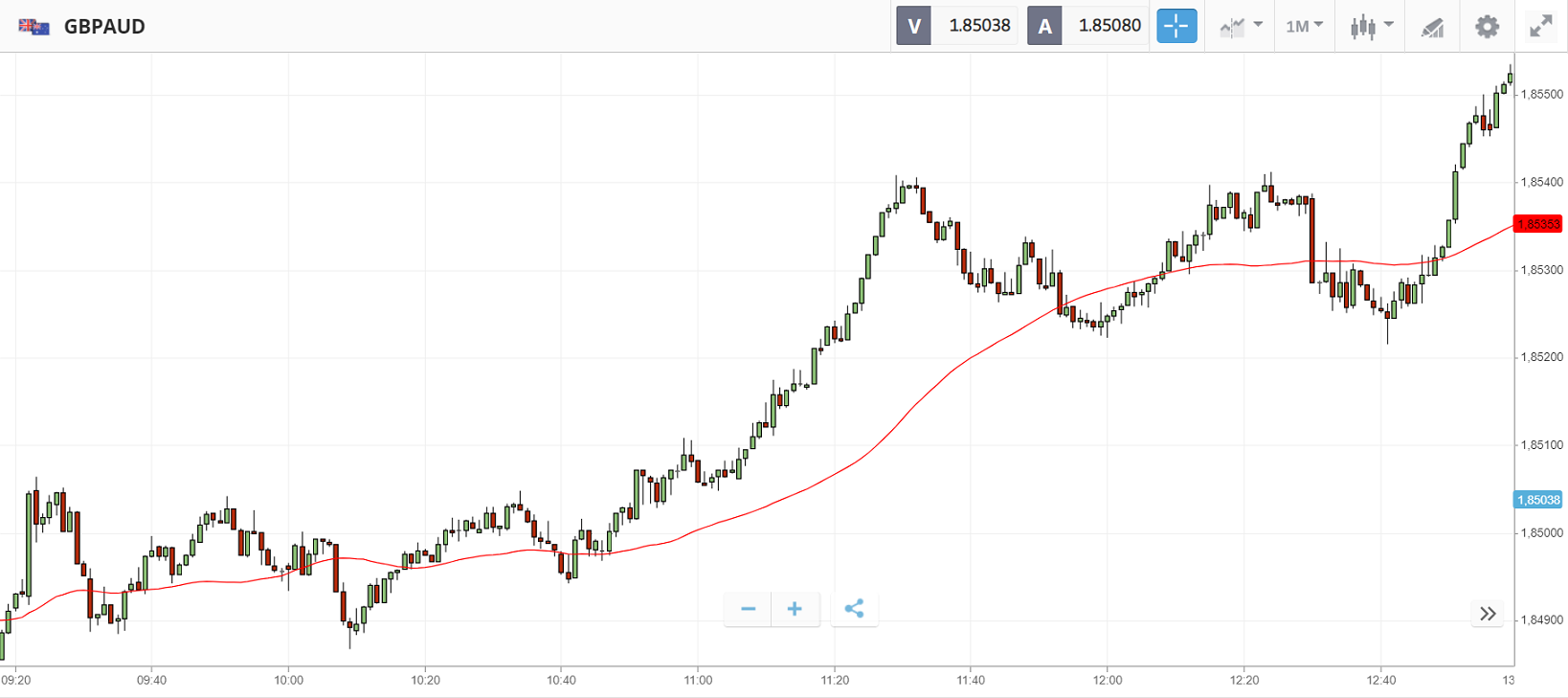Open chart settings gear
Viewport: 1568px width, 698px height.
click(1487, 26)
